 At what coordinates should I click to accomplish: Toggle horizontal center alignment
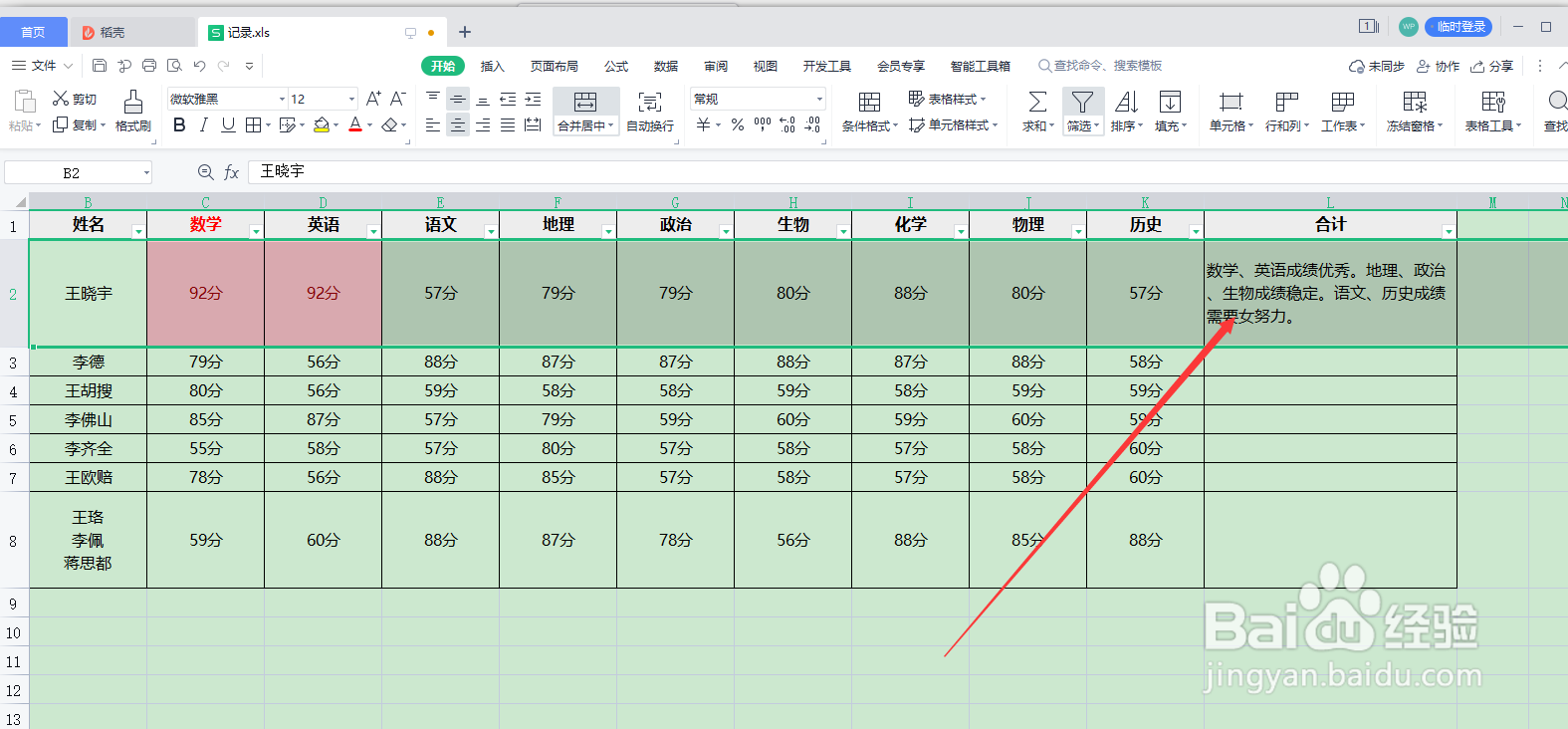(457, 124)
